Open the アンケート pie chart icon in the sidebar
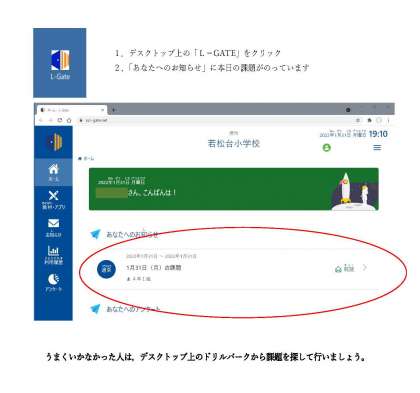This screenshot has width=420, height=393. (53, 283)
